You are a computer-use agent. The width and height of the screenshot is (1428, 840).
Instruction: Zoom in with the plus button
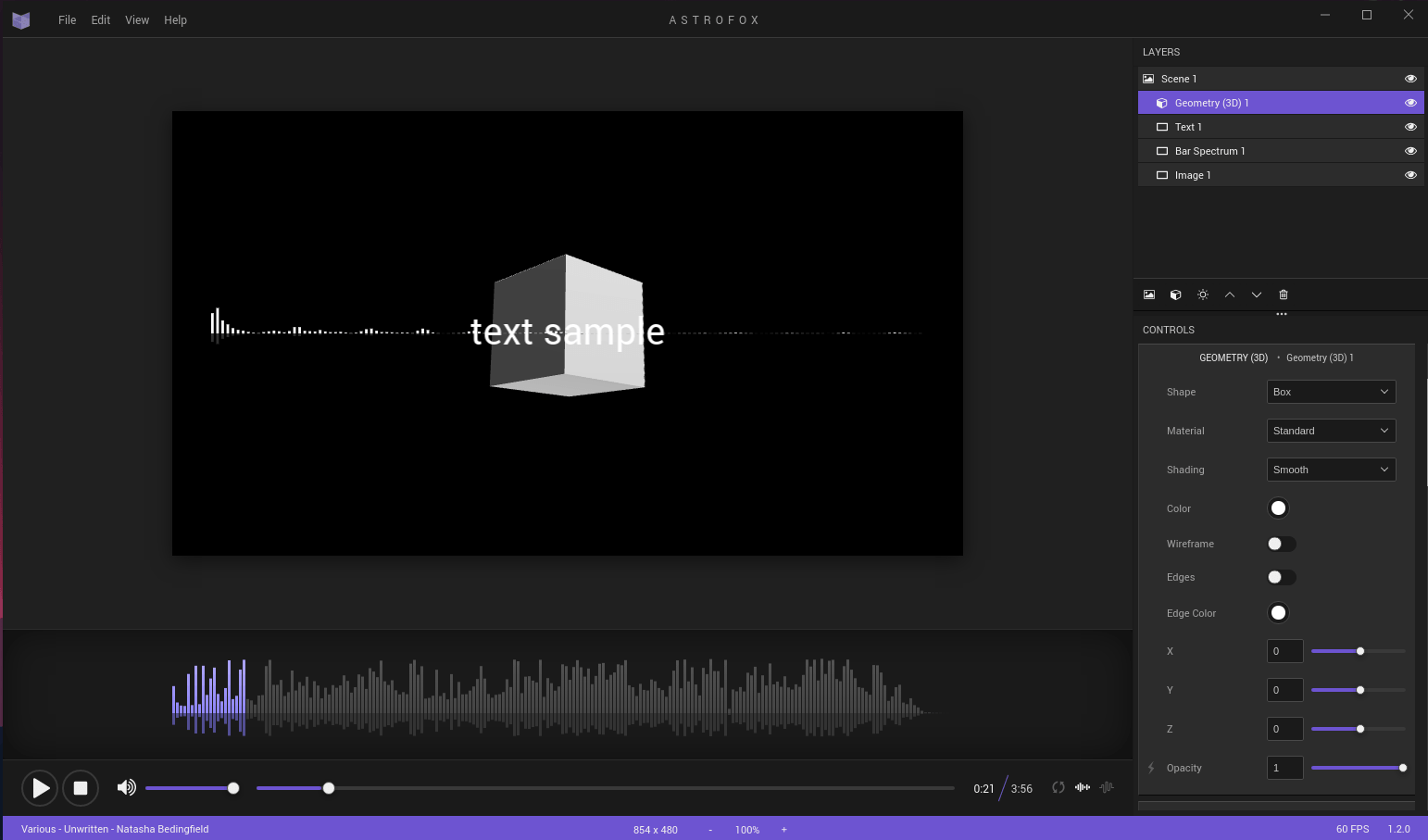point(784,830)
